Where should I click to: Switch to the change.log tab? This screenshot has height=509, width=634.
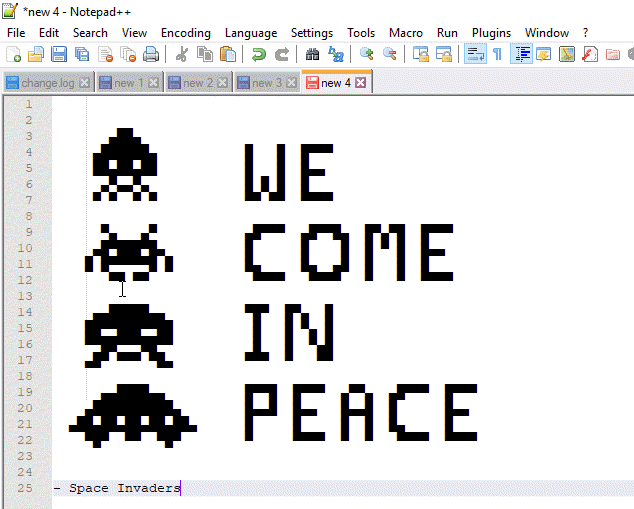point(48,83)
